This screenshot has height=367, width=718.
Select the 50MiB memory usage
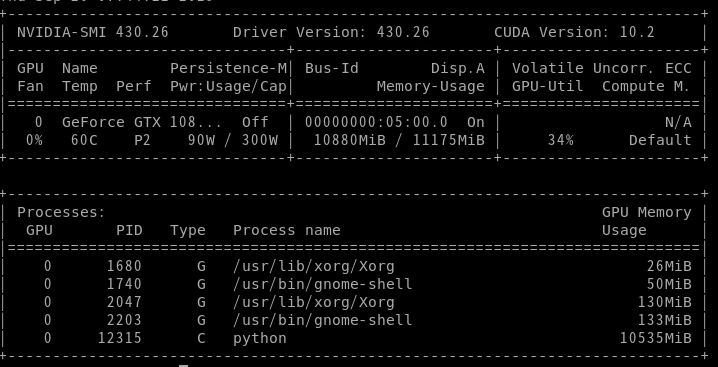[x=669, y=284]
